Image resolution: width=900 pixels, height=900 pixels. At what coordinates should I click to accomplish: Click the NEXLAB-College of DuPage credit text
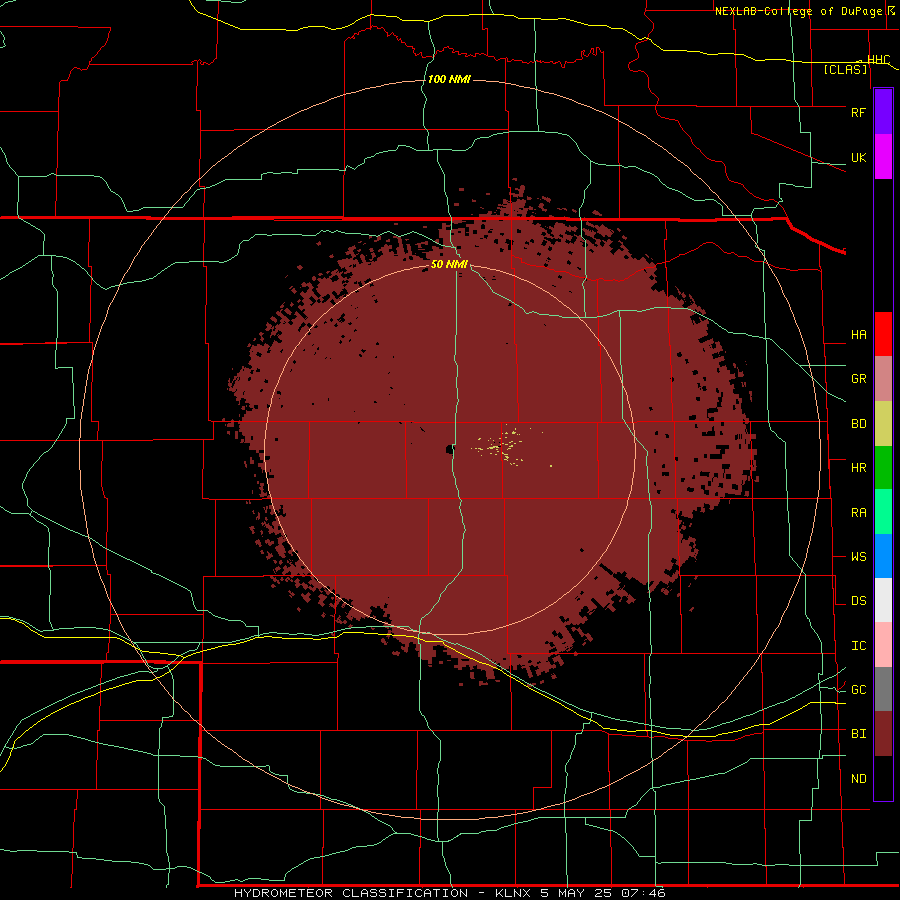(x=799, y=11)
